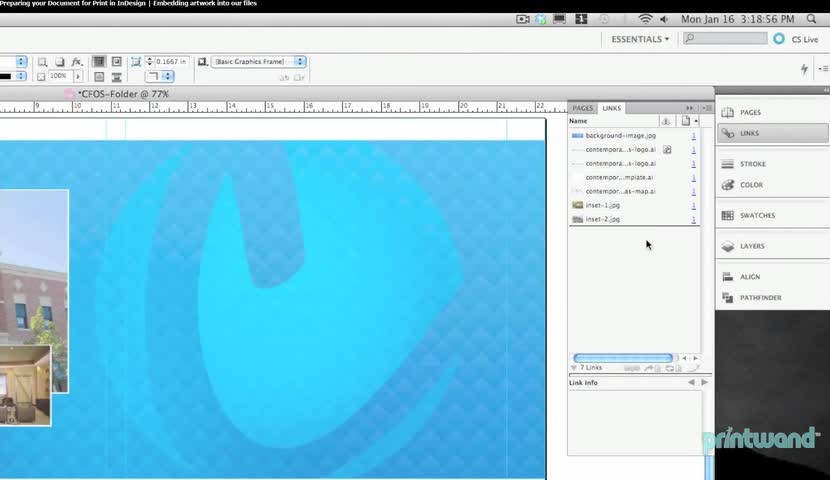Image resolution: width=830 pixels, height=480 pixels.
Task: Toggle the no text wrap button
Action: point(98,61)
